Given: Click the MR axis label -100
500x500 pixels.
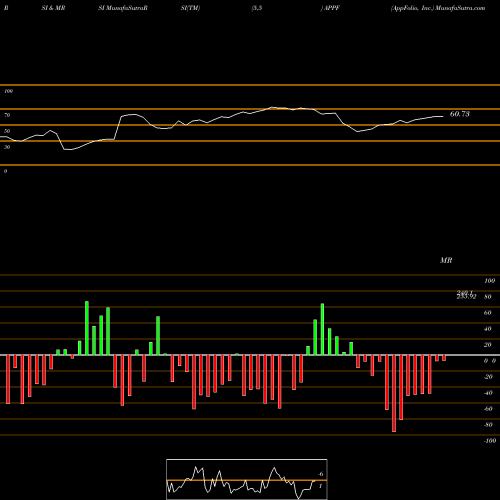Looking at the screenshot, I should click(490, 441).
